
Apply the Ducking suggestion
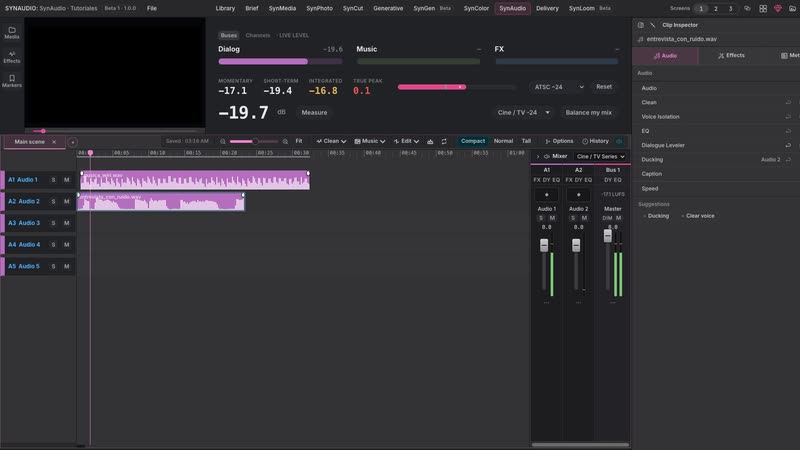click(x=656, y=216)
